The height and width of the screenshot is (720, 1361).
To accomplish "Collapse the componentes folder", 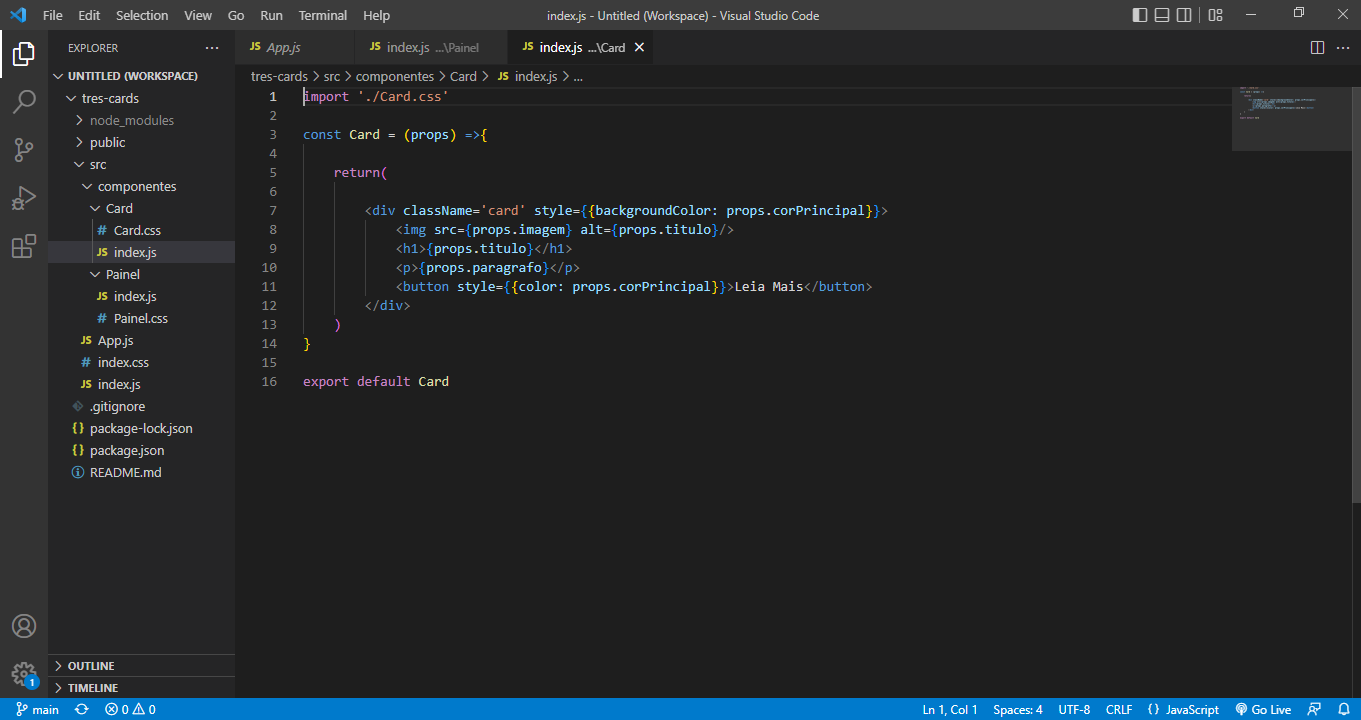I will click(135, 186).
